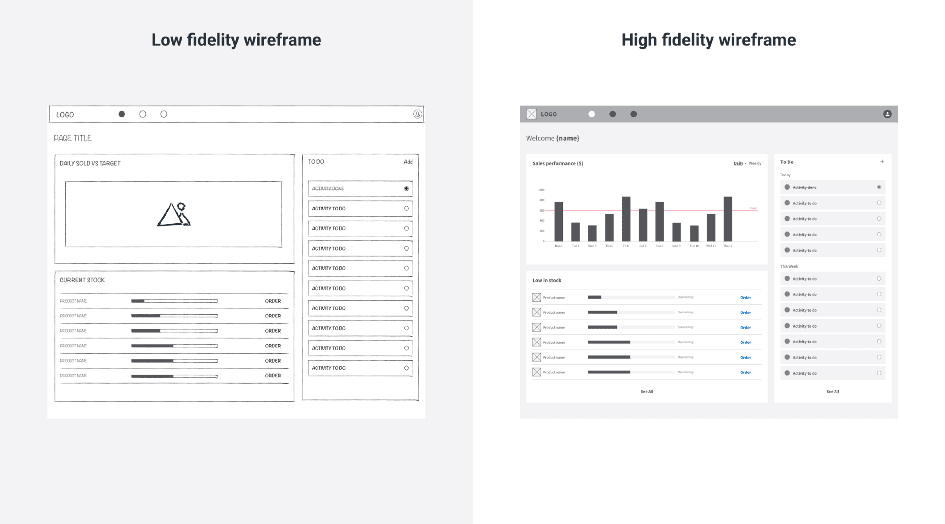
Task: Toggle the Activity Done radio in low fidelity list
Action: point(406,188)
